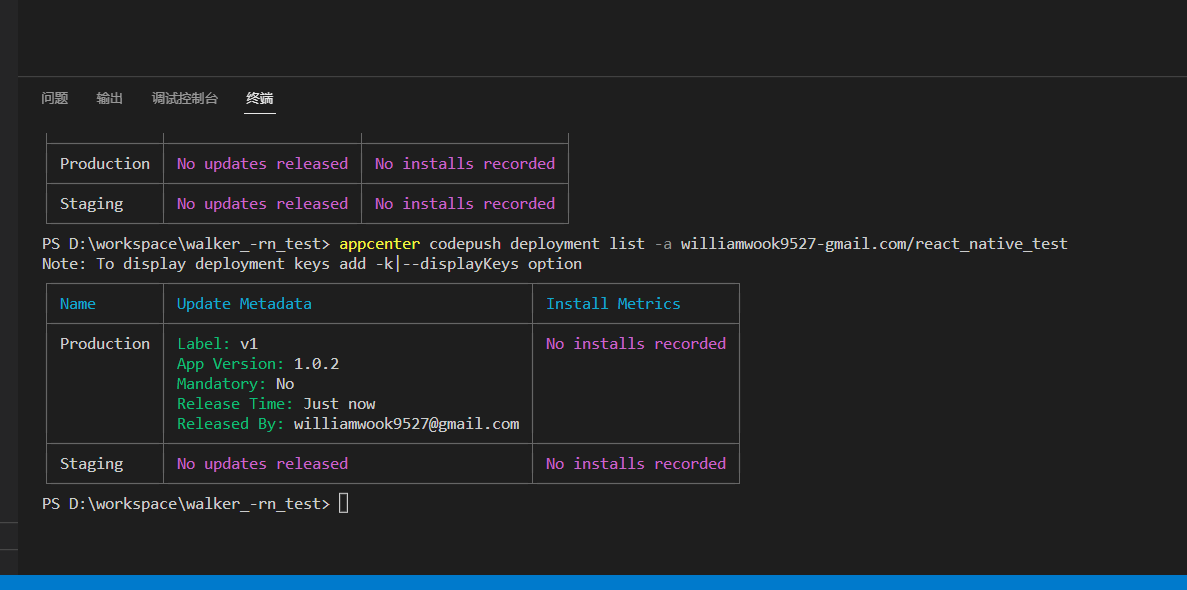The width and height of the screenshot is (1187, 590).
Task: Click the Install Metrics column header
Action: click(613, 303)
